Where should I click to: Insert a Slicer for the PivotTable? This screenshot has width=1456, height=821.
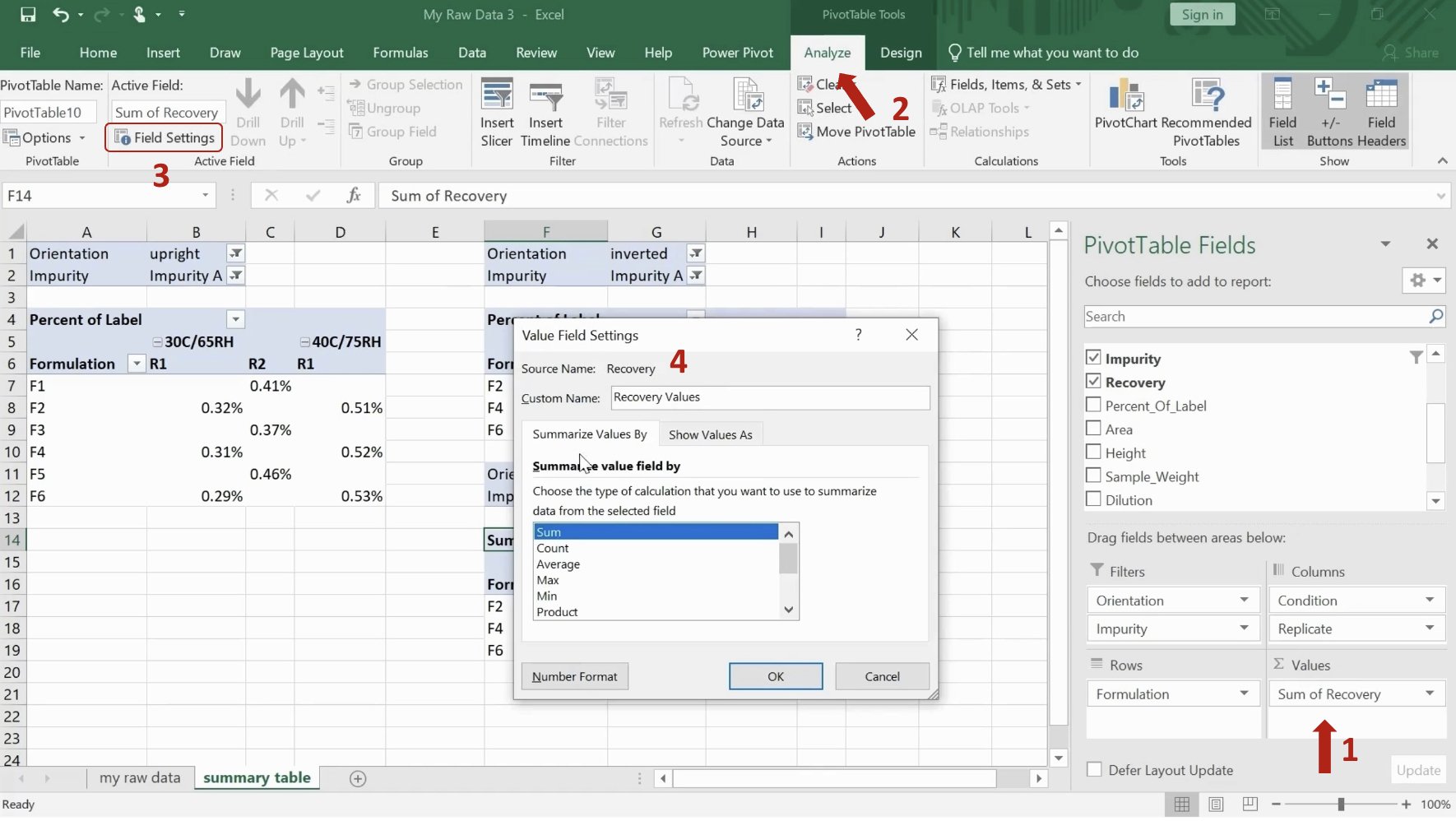pyautogui.click(x=497, y=111)
